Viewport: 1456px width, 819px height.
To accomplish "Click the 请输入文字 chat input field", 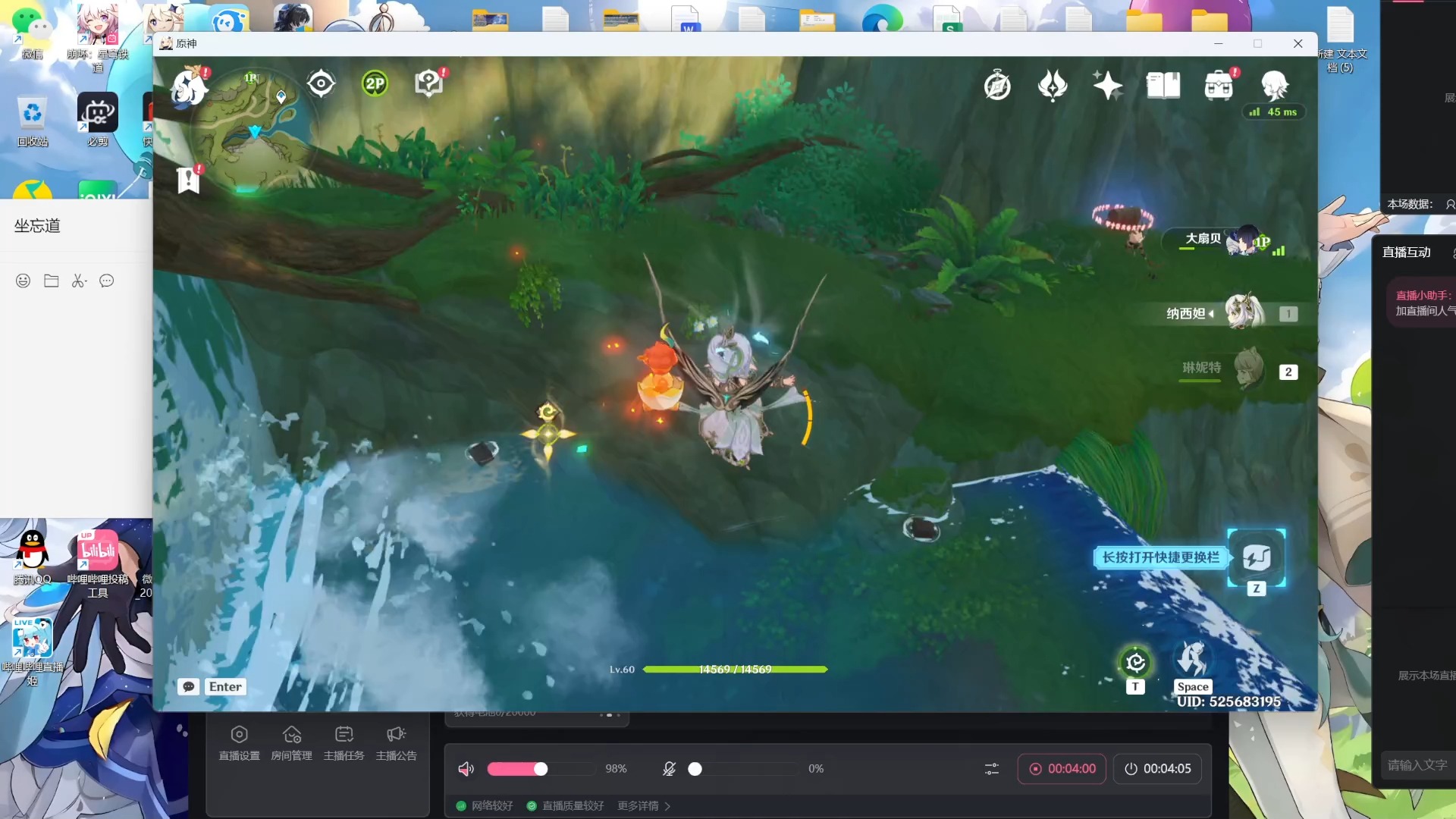I will (x=1418, y=765).
